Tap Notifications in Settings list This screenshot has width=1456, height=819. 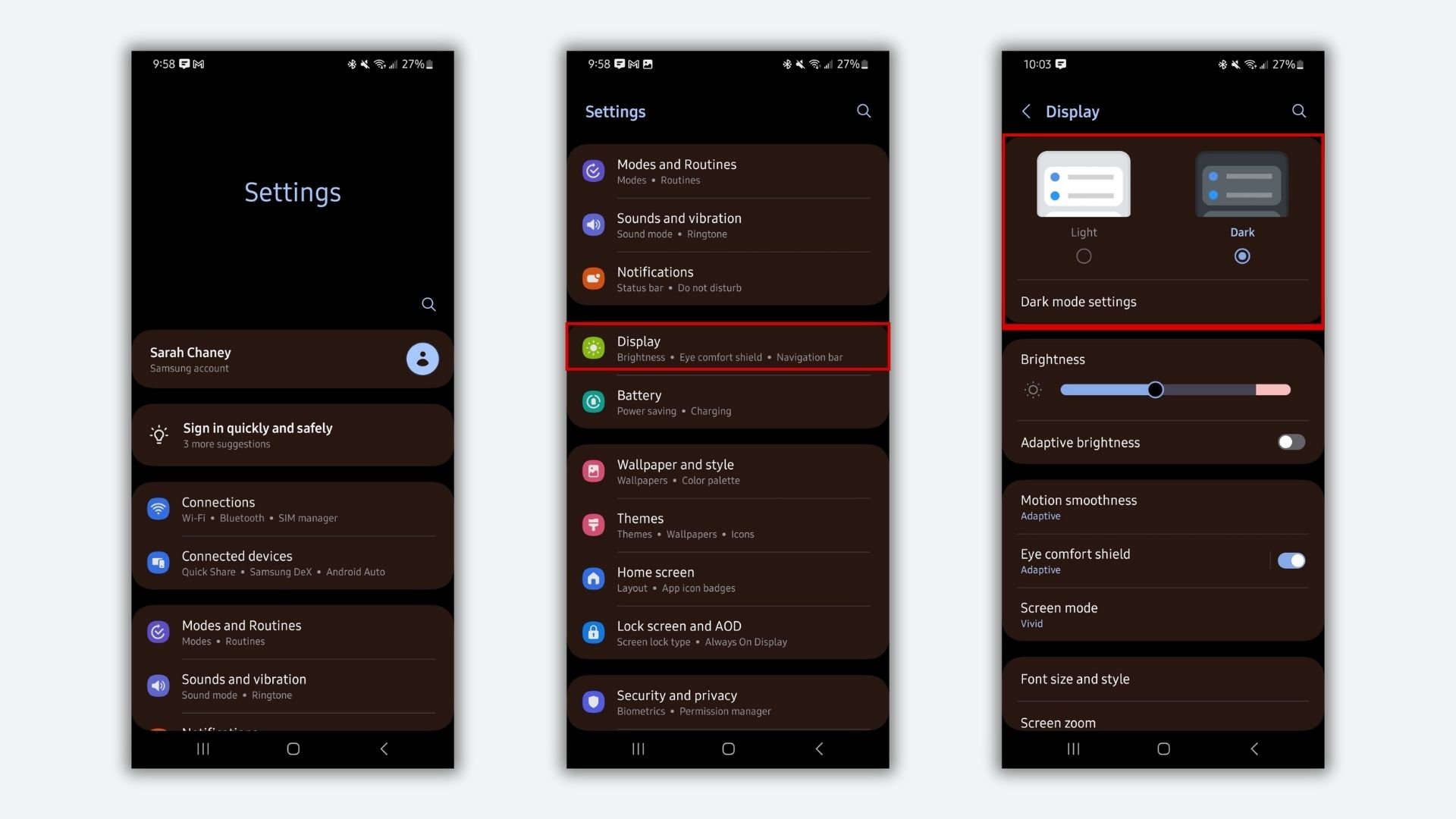(727, 278)
